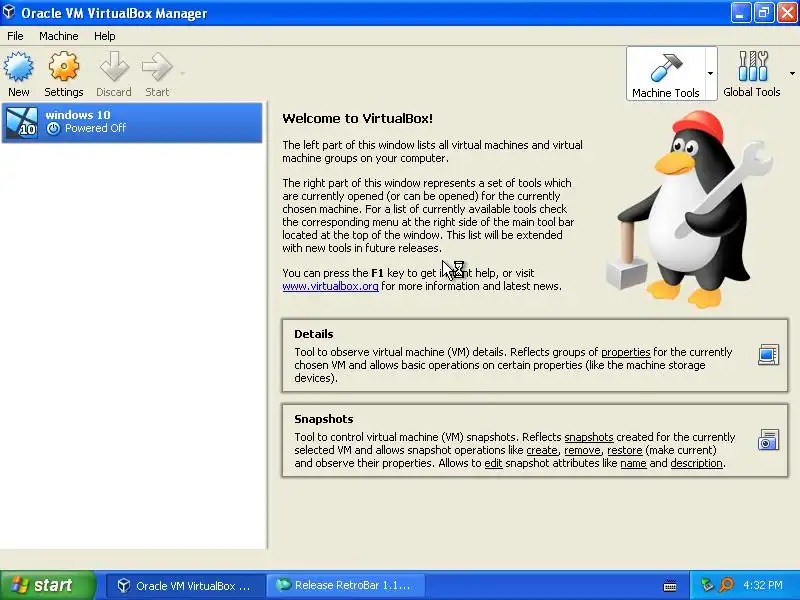Click the orange magnifier tray icon
Viewport: 800px width, 600px height.
coord(726,585)
